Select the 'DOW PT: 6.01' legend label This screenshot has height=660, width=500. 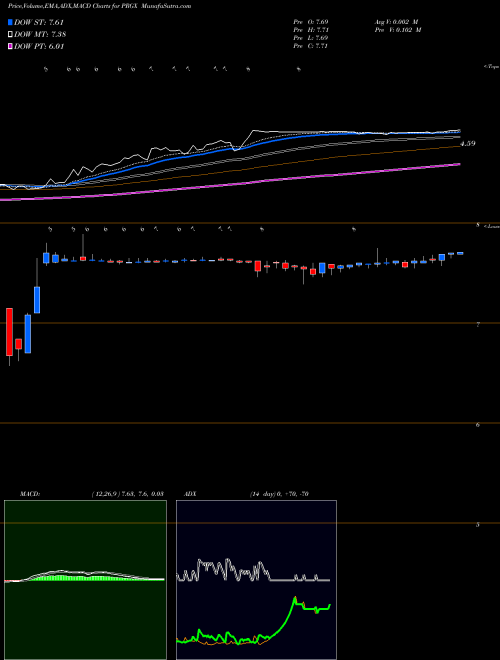point(39,46)
